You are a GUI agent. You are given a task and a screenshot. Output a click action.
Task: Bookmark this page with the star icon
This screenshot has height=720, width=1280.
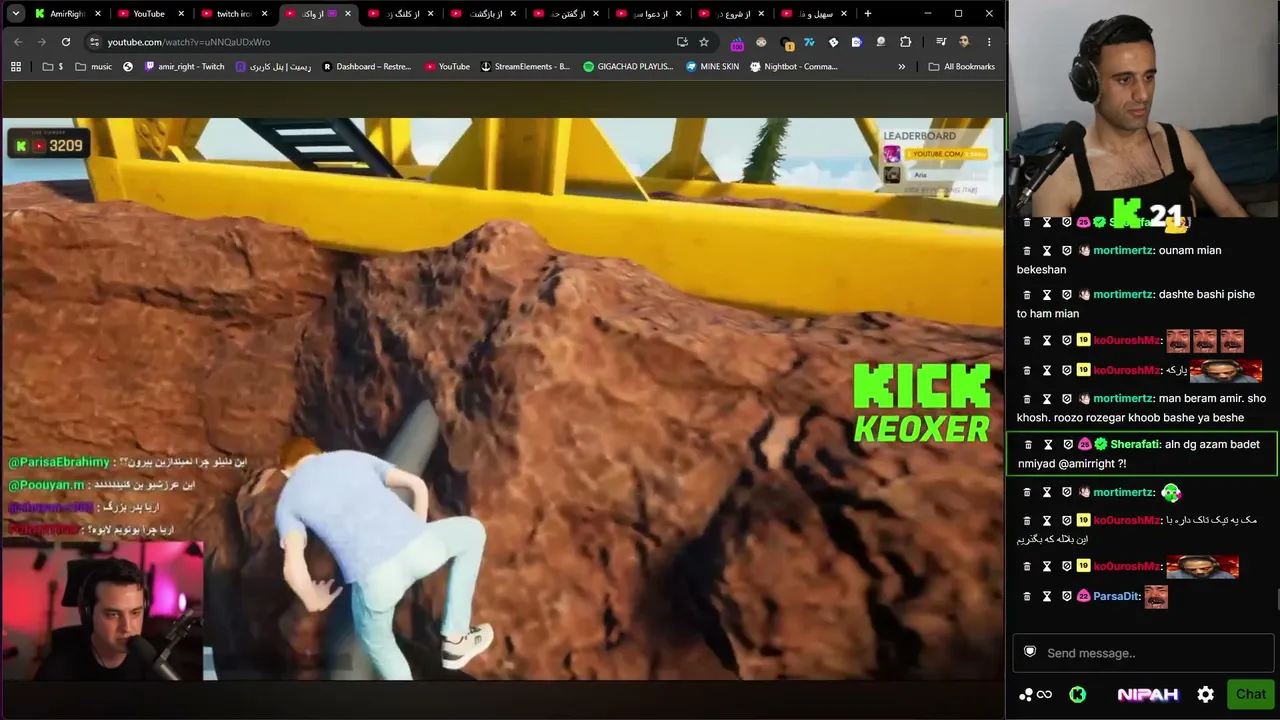pos(704,42)
